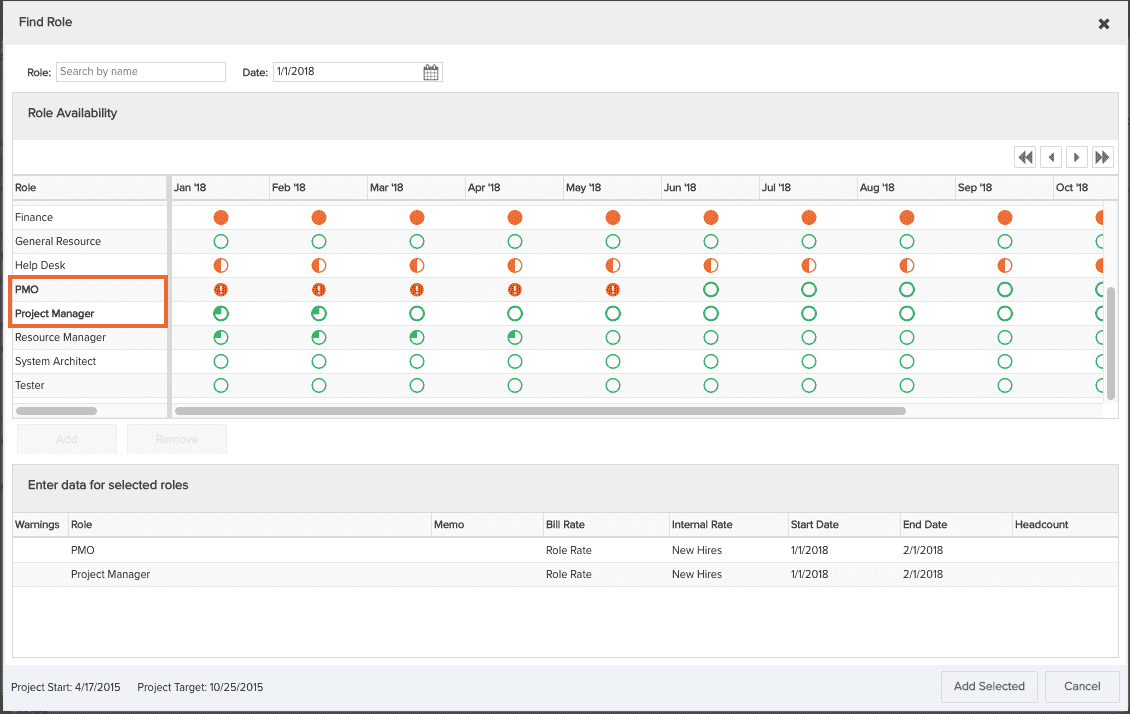
Task: Click Help Desk availability icon for May '18
Action: (x=613, y=265)
